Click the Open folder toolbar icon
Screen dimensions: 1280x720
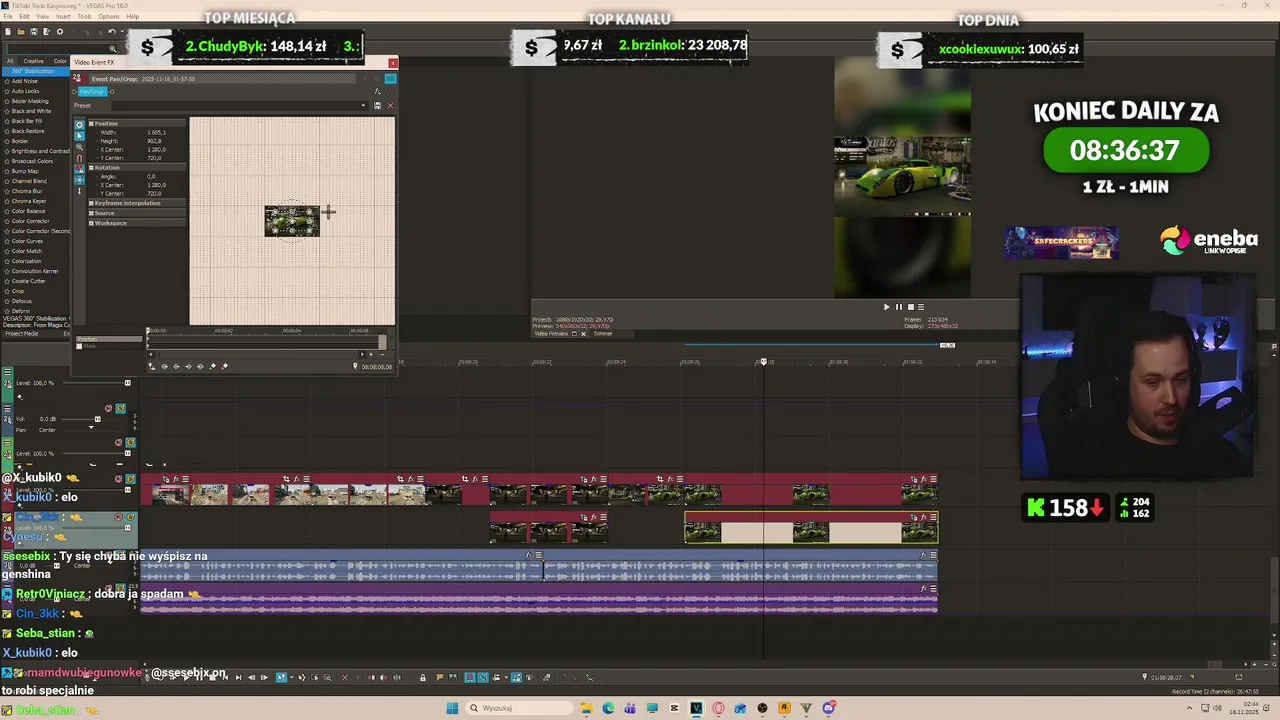21,31
